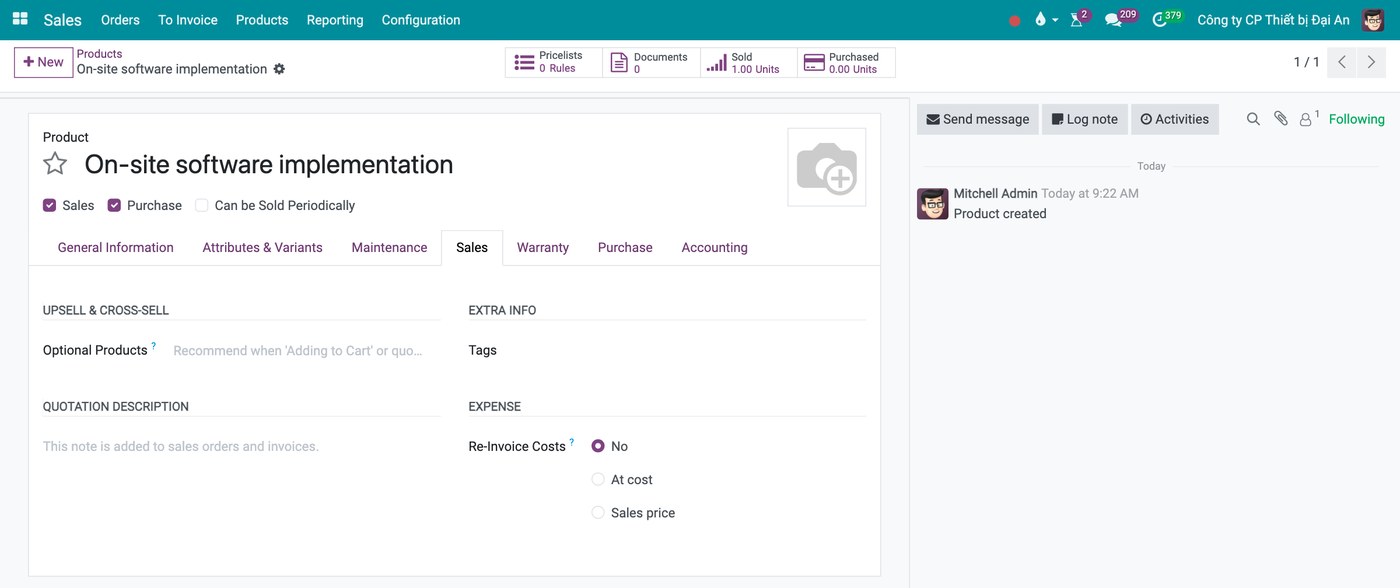Open Reporting menu

[x=335, y=20]
